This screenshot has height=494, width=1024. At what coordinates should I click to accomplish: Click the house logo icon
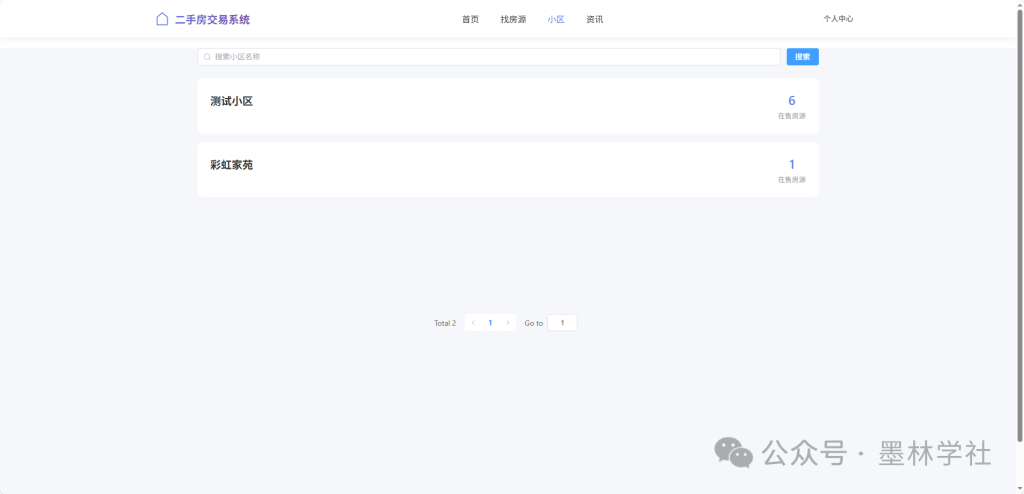[162, 19]
